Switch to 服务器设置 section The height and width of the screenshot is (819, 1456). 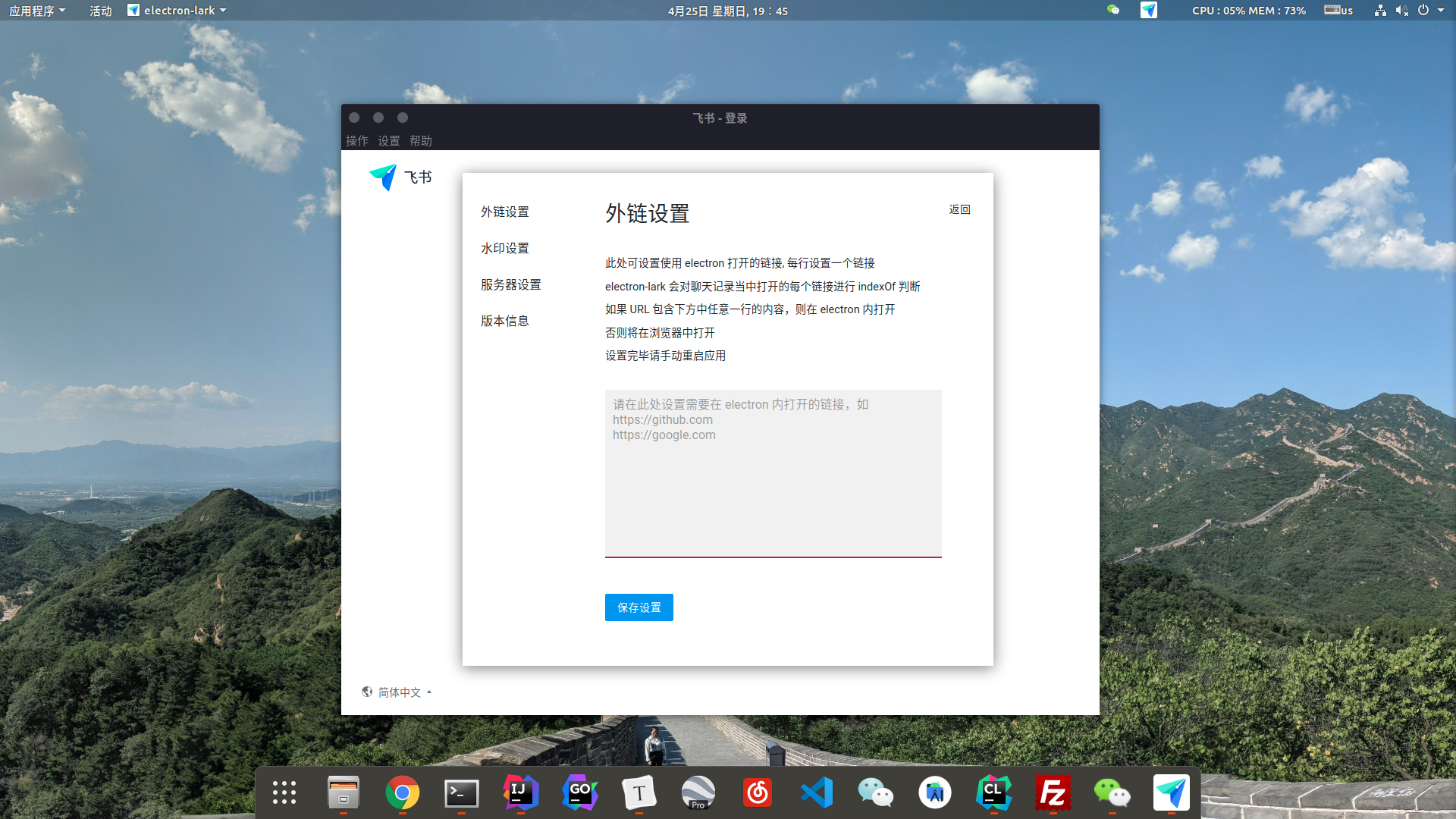[x=511, y=284]
